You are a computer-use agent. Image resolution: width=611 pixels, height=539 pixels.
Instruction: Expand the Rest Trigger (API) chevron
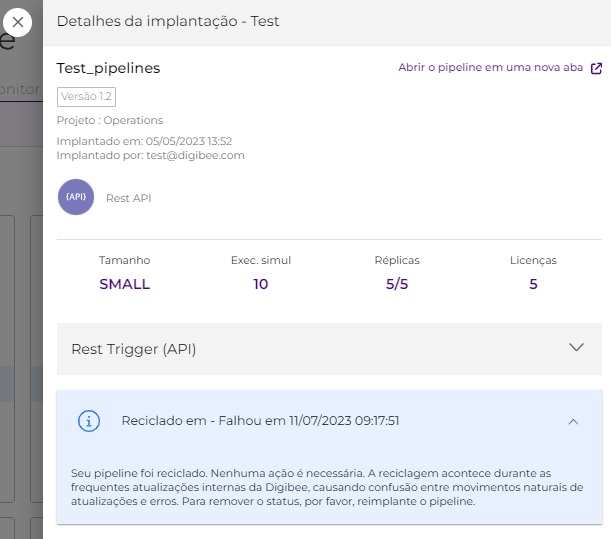(x=576, y=348)
